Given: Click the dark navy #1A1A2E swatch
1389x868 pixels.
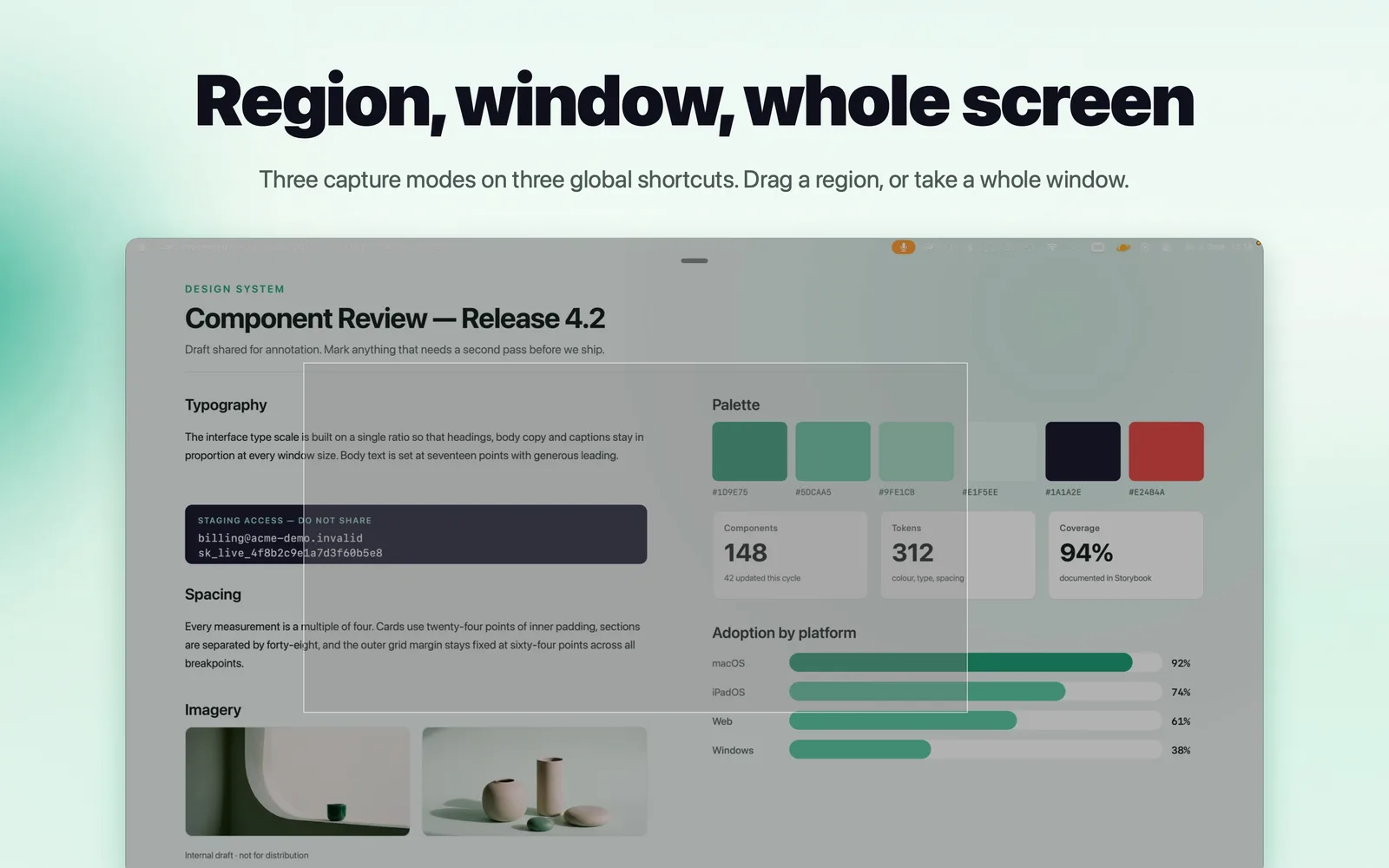Looking at the screenshot, I should point(1083,451).
